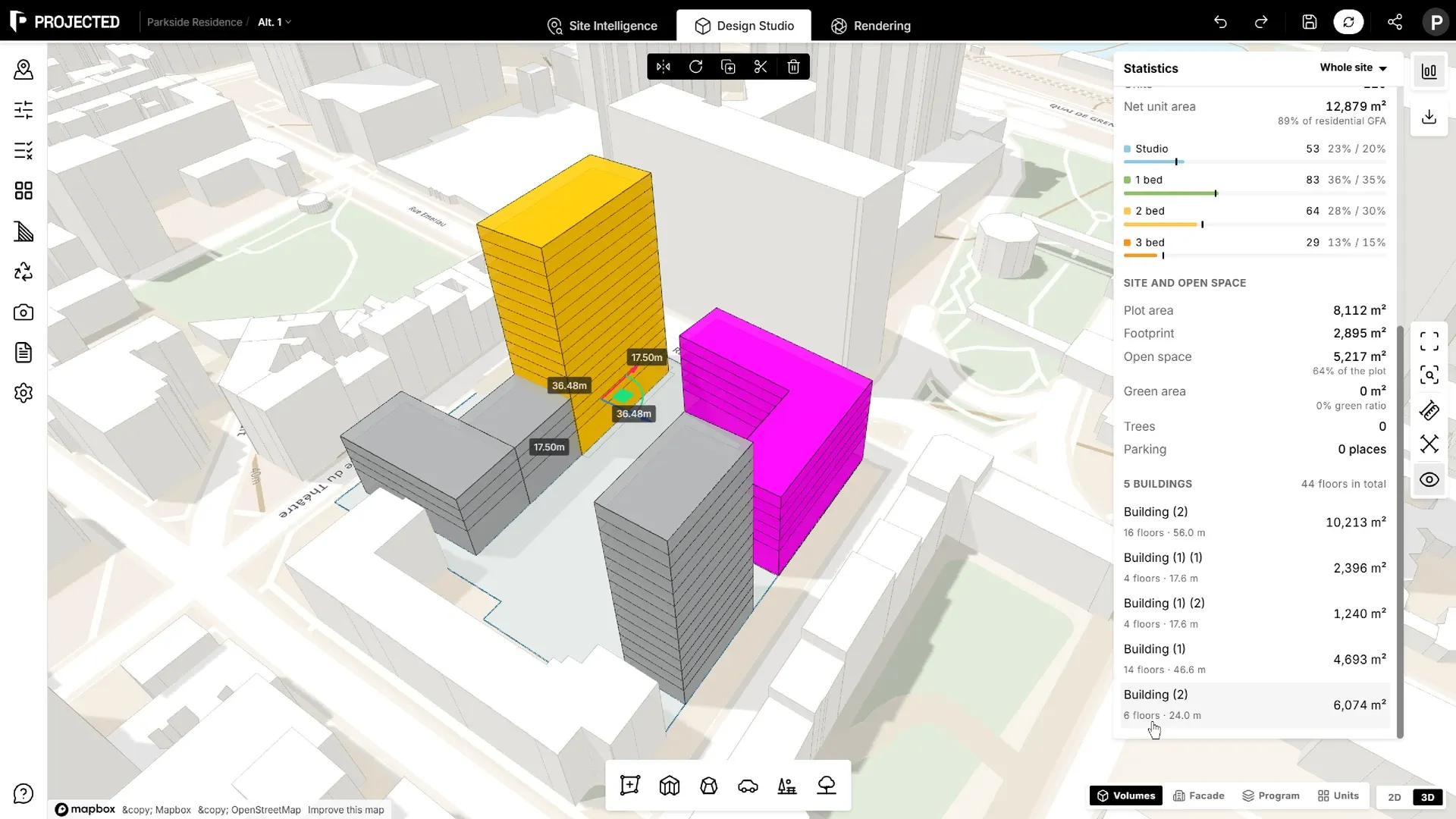Click the statistics panel scrollbar
Image resolution: width=1456 pixels, height=819 pixels.
tap(1400, 531)
